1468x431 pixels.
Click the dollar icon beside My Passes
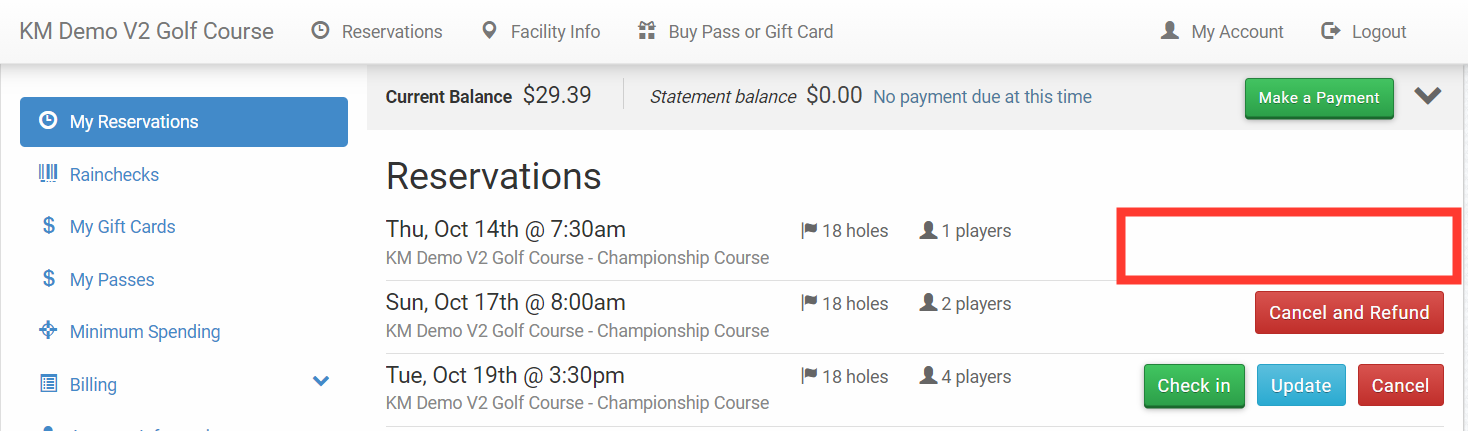click(48, 279)
